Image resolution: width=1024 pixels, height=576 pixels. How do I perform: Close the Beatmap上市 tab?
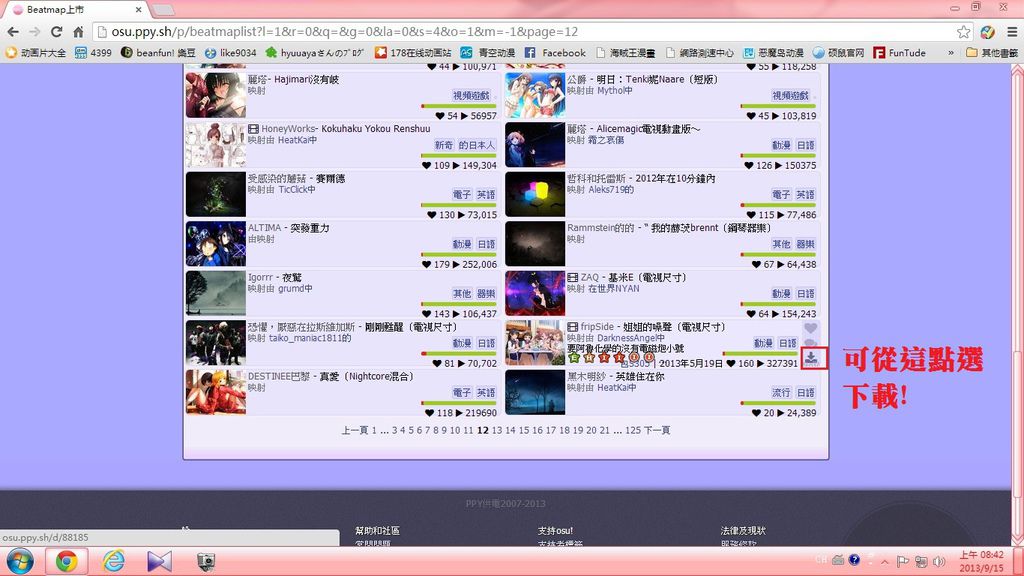[138, 10]
